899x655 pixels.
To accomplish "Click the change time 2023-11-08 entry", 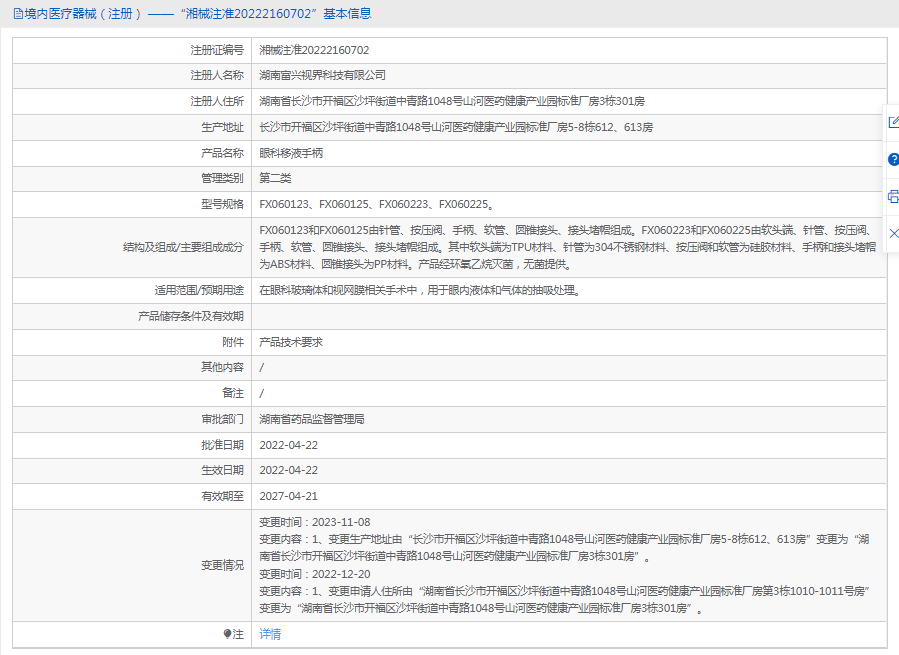I will [314, 522].
